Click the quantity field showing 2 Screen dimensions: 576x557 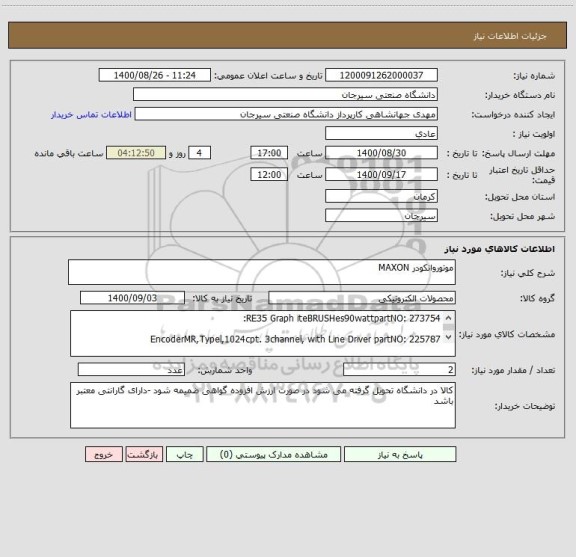[399, 370]
